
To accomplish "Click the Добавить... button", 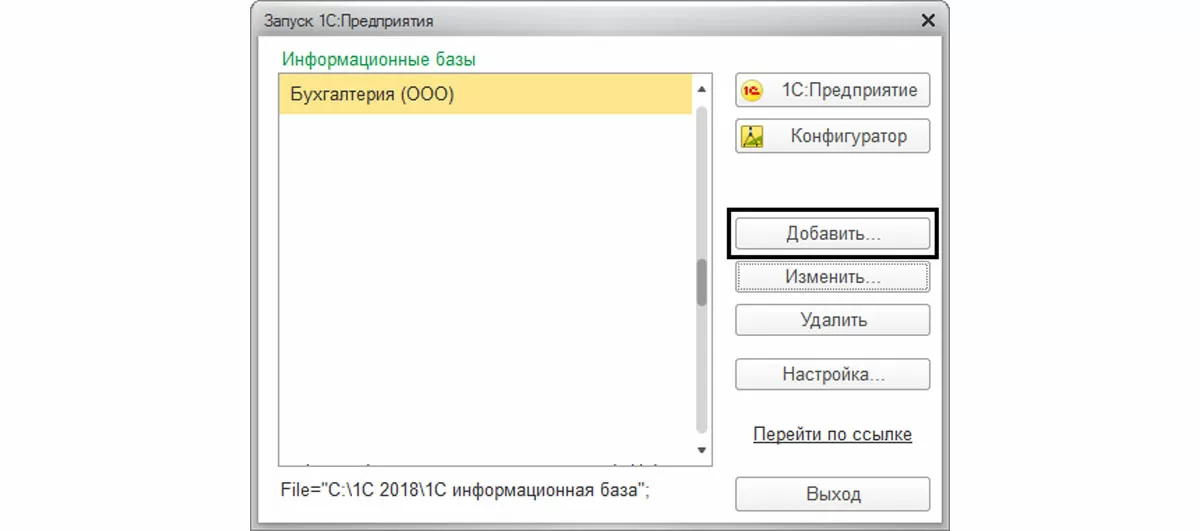I will (832, 234).
